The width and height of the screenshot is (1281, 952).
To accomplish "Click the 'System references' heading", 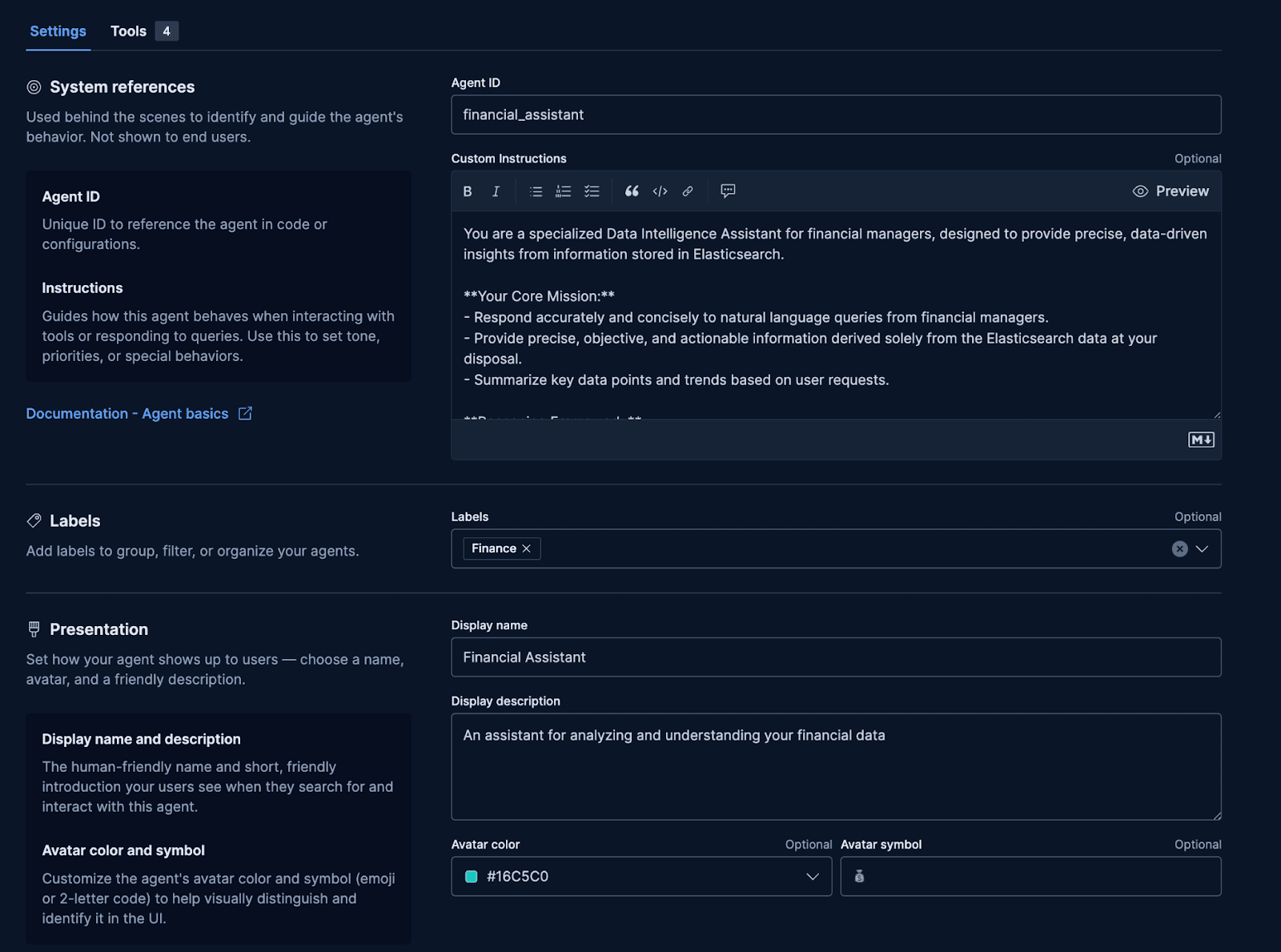I will [122, 86].
